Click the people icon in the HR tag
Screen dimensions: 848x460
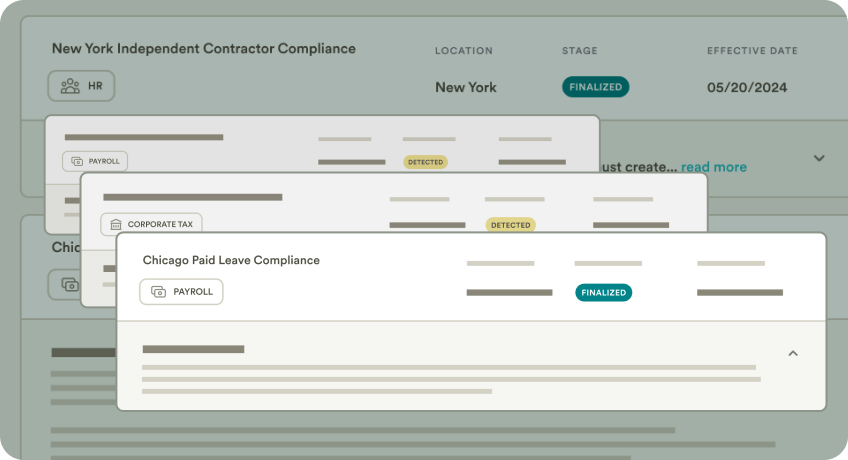click(x=70, y=86)
